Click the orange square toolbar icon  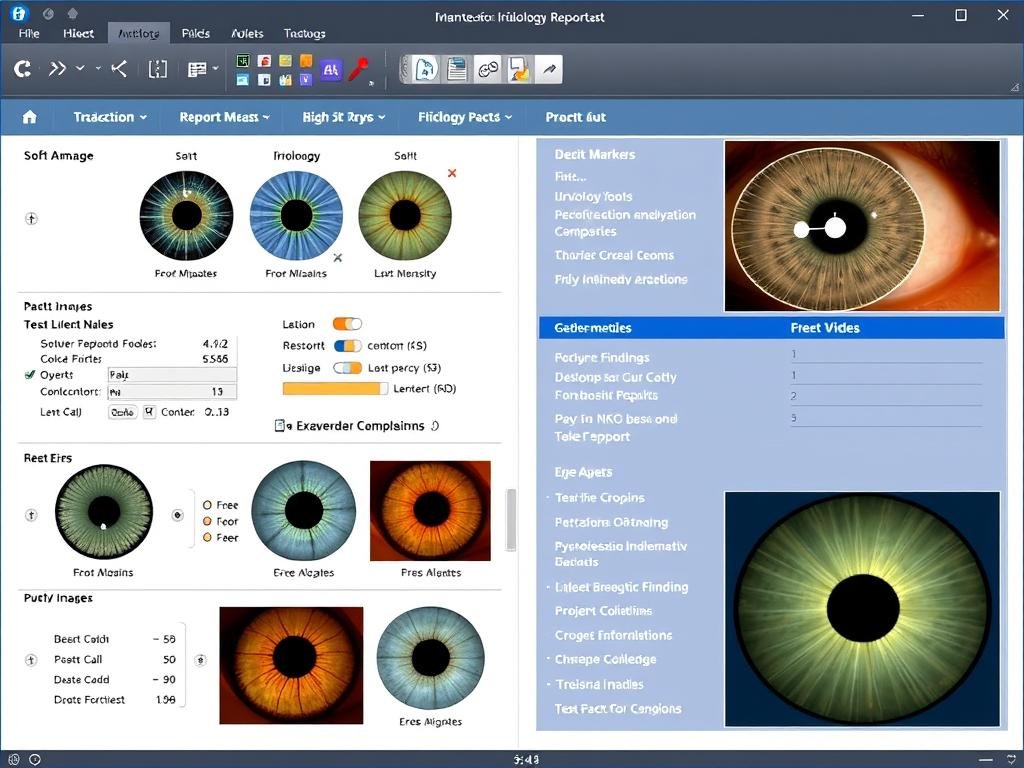tap(306, 61)
